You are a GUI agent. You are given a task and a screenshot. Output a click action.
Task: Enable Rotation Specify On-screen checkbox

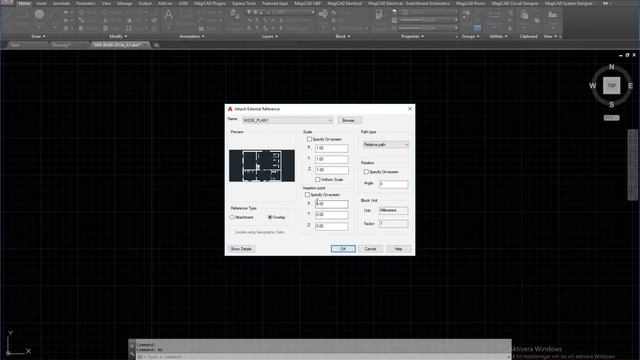[x=366, y=172]
